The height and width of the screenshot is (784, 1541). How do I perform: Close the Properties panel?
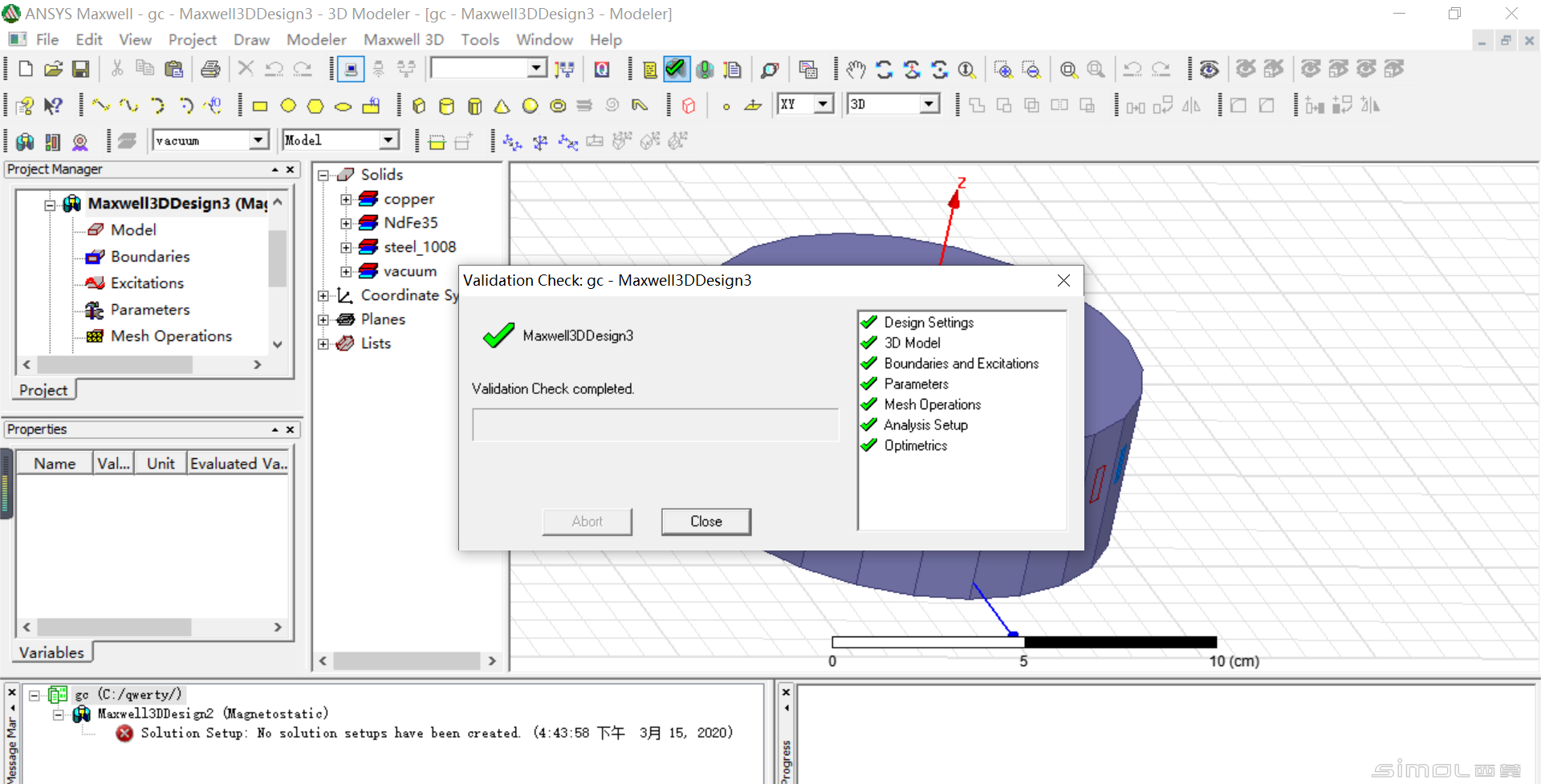(x=291, y=429)
